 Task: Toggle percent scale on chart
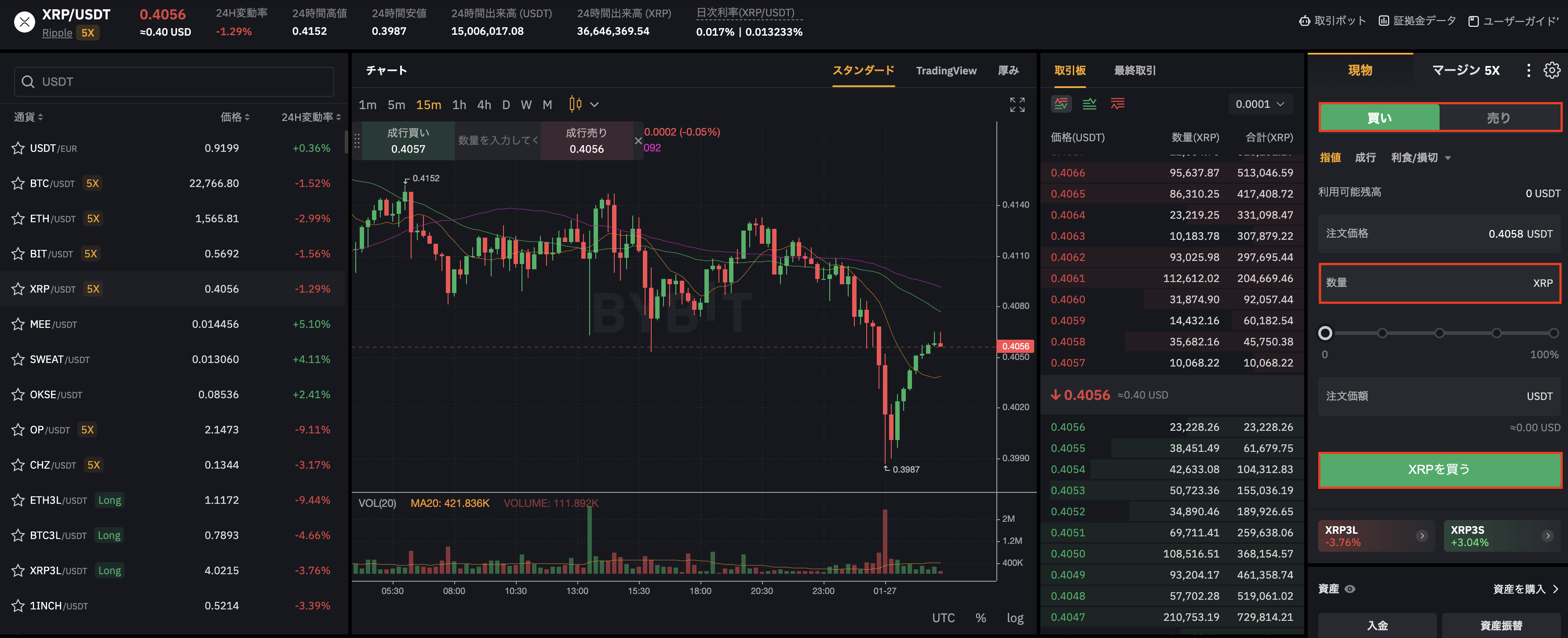coord(981,618)
